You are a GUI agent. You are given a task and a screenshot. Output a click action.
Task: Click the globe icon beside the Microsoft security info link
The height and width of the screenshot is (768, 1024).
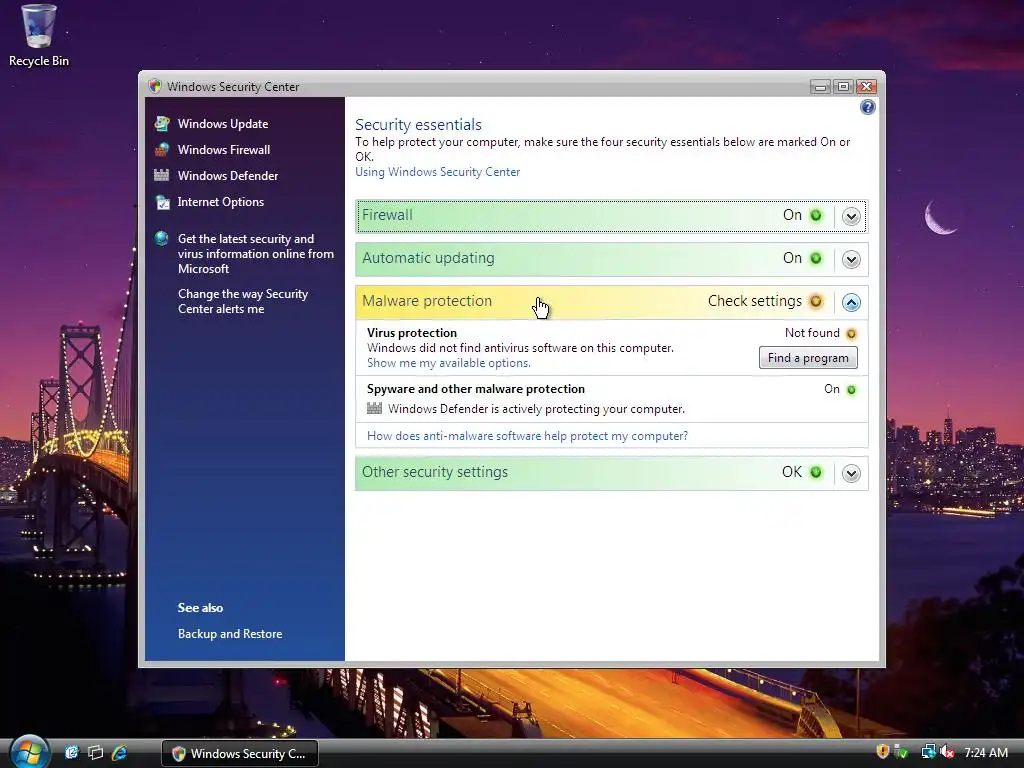pyautogui.click(x=162, y=238)
